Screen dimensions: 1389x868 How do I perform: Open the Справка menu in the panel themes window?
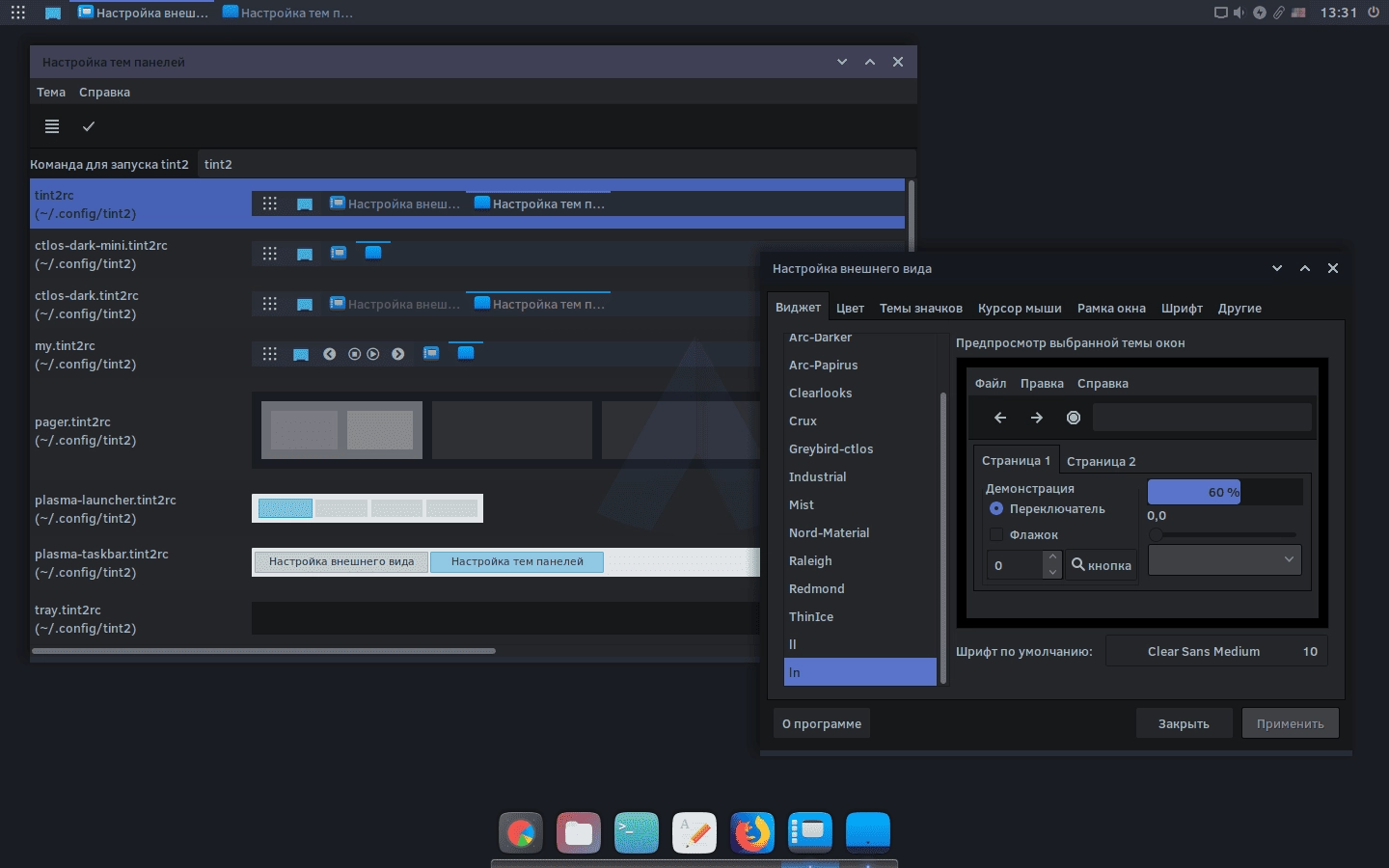tap(104, 92)
